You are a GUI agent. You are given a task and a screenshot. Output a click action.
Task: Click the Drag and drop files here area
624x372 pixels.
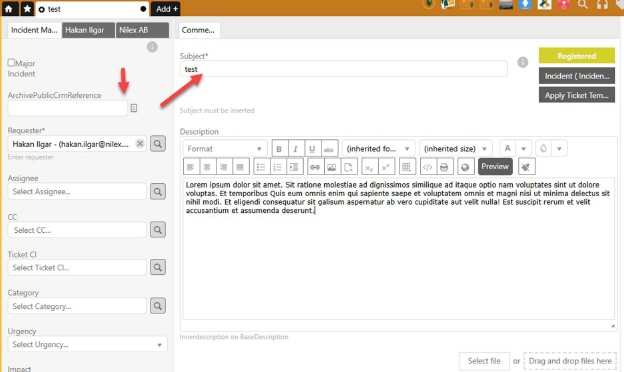[570, 361]
